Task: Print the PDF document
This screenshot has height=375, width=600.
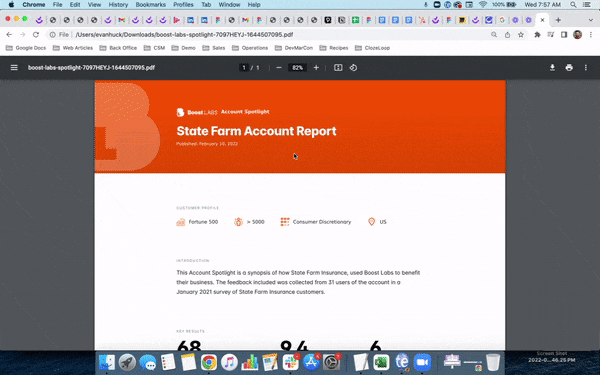Action: click(x=569, y=68)
